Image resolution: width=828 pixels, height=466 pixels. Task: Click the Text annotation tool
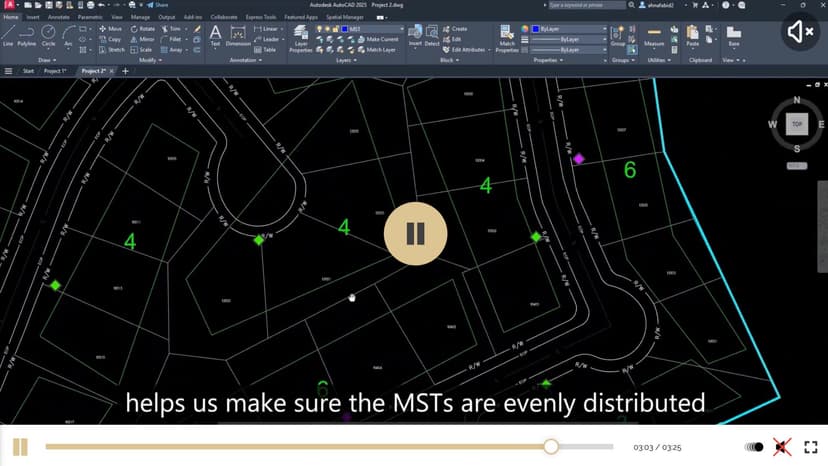215,36
